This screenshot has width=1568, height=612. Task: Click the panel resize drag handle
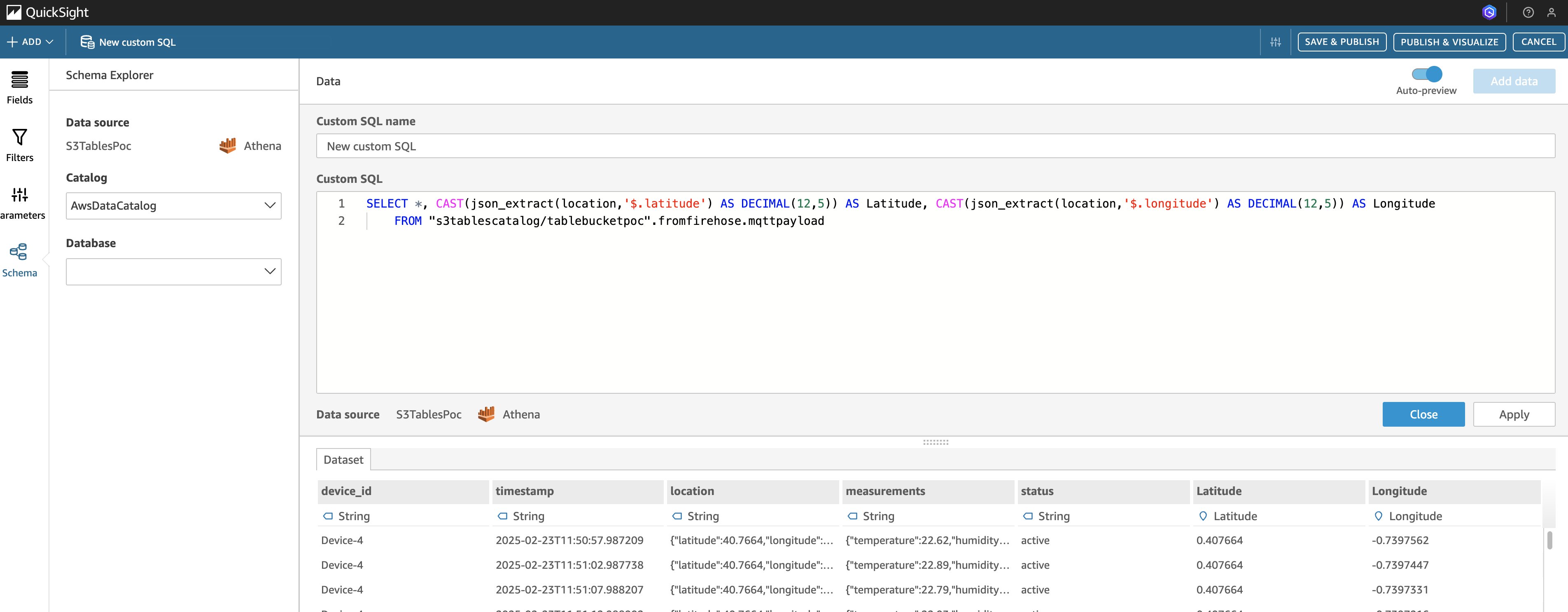pos(936,442)
